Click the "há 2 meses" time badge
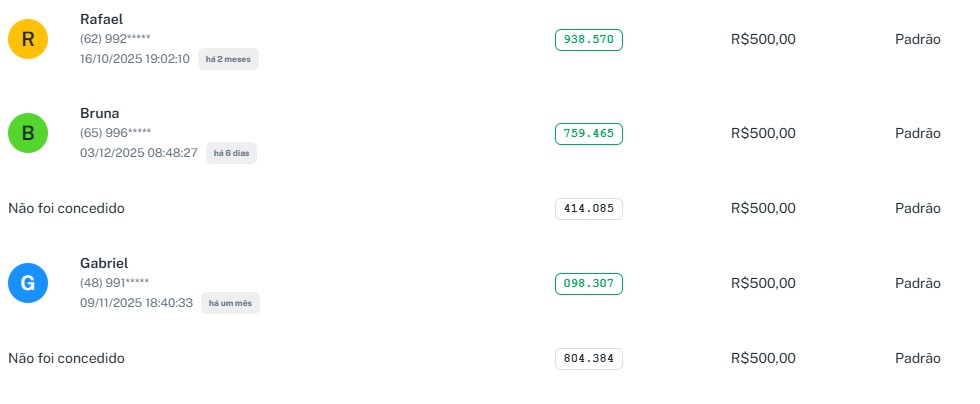The image size is (980, 404). click(x=228, y=59)
